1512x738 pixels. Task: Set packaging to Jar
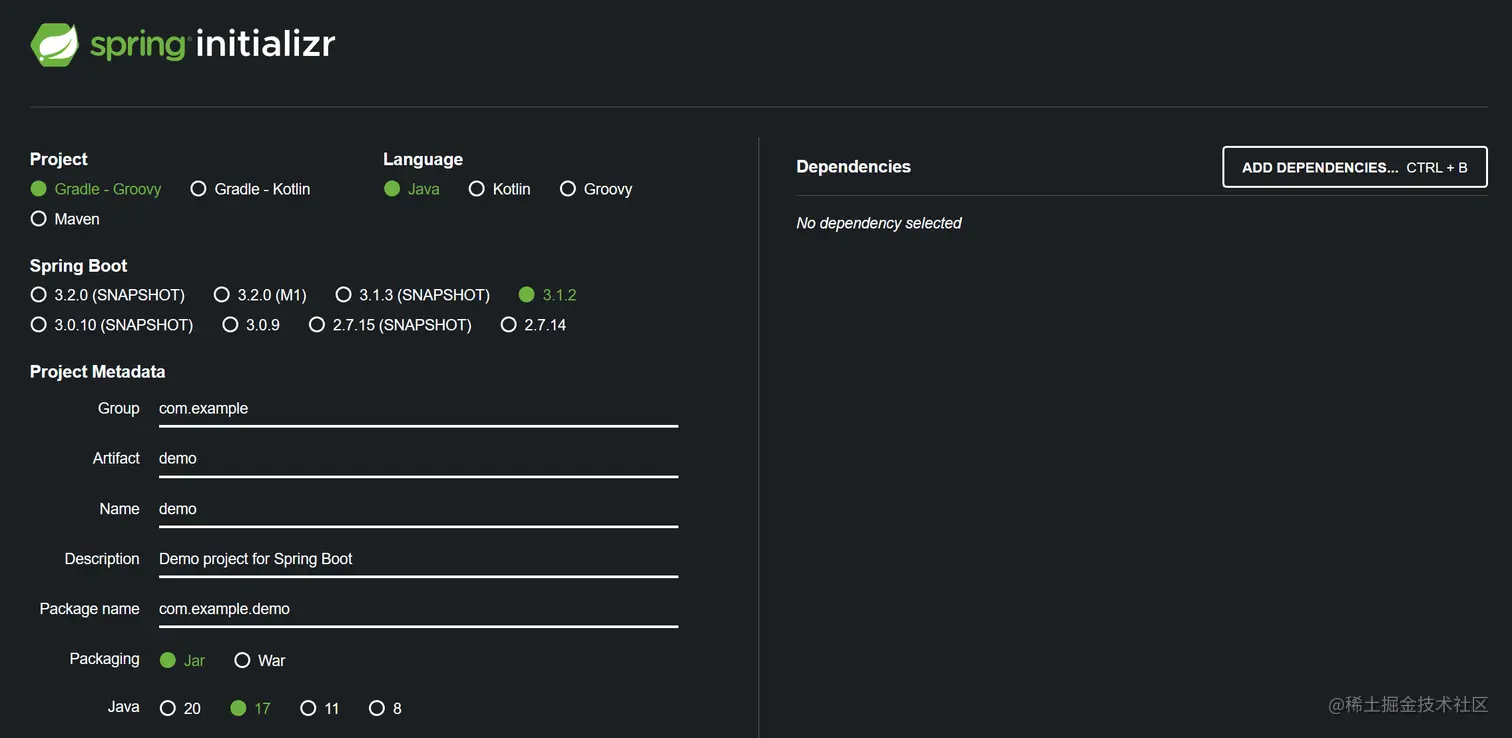coord(182,661)
